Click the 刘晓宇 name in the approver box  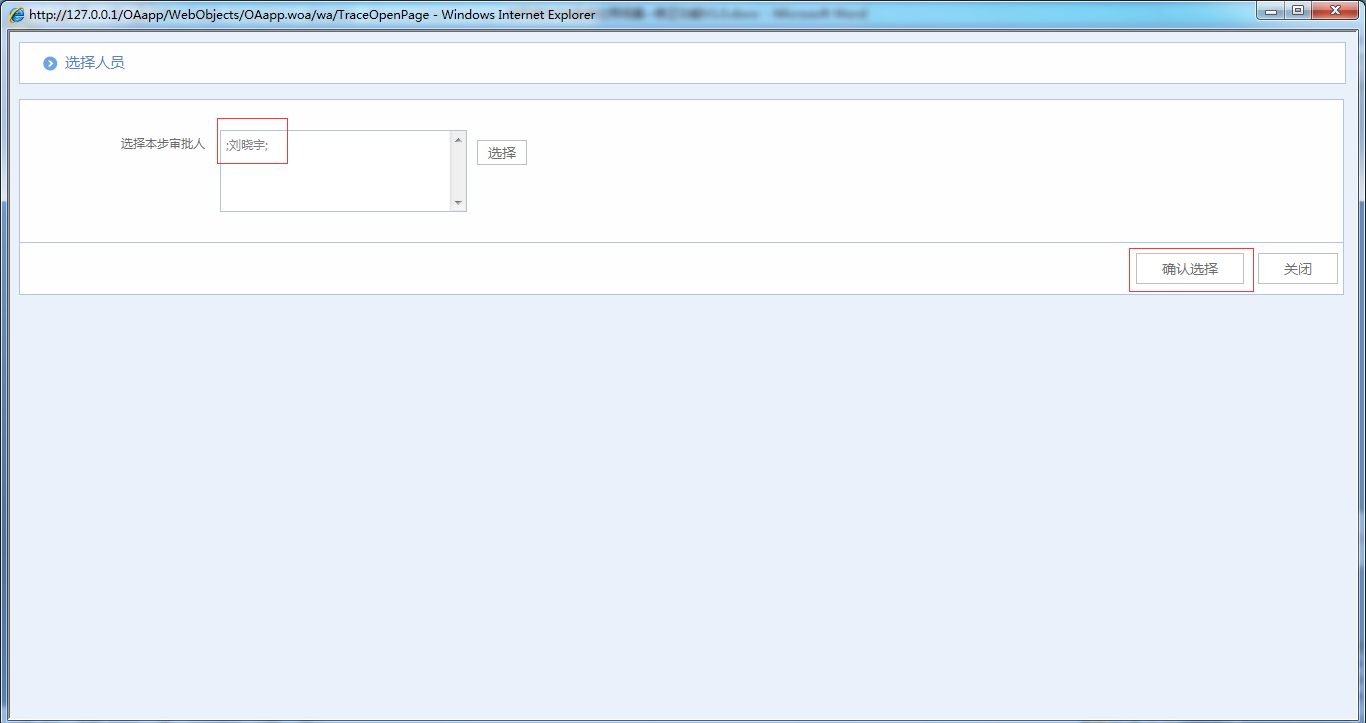[x=247, y=146]
